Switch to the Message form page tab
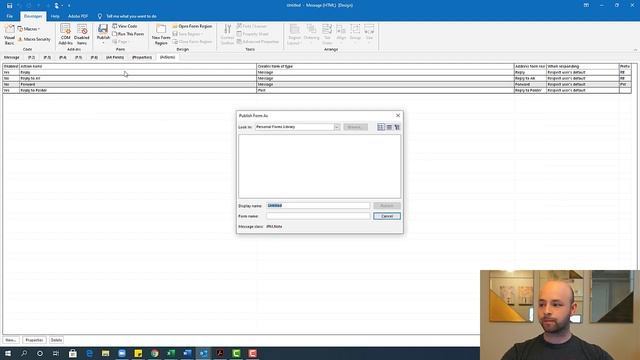640x360 pixels. tap(11, 58)
